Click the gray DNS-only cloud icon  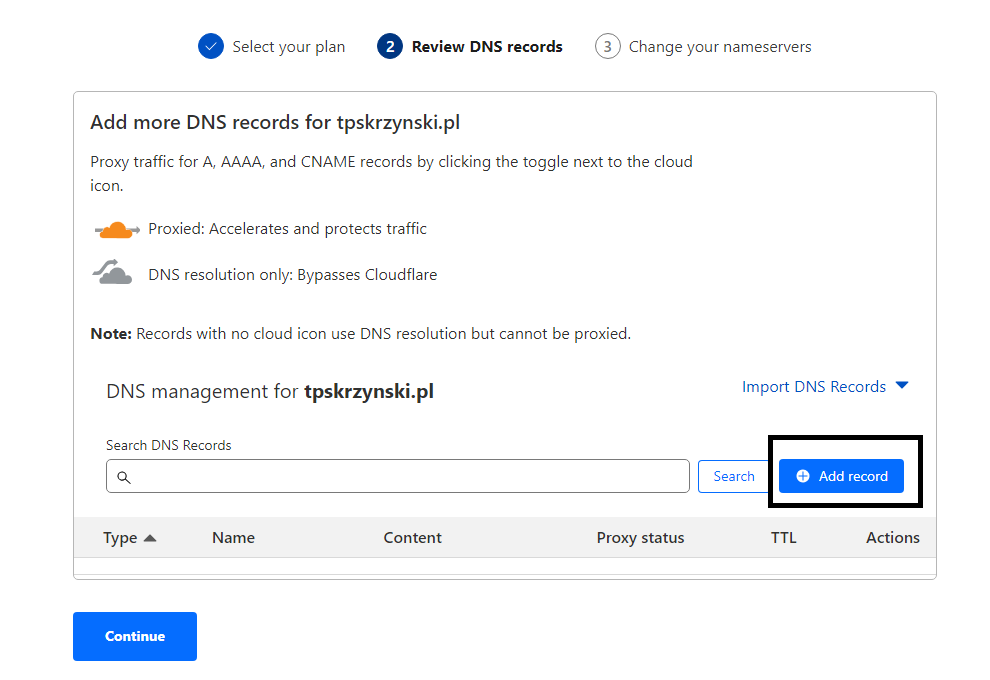tap(112, 272)
